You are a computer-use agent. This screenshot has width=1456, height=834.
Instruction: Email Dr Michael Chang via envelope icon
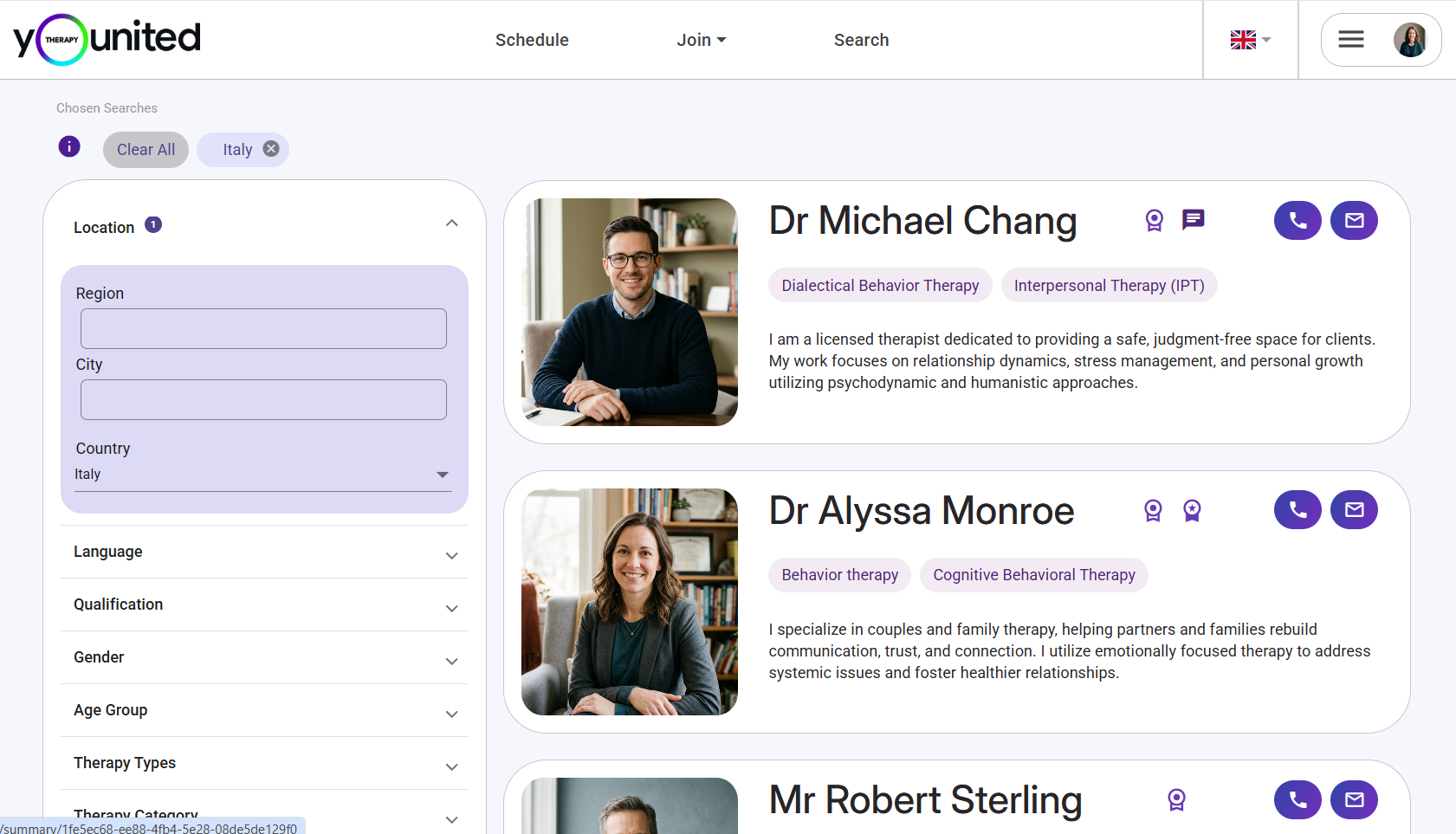tap(1354, 220)
